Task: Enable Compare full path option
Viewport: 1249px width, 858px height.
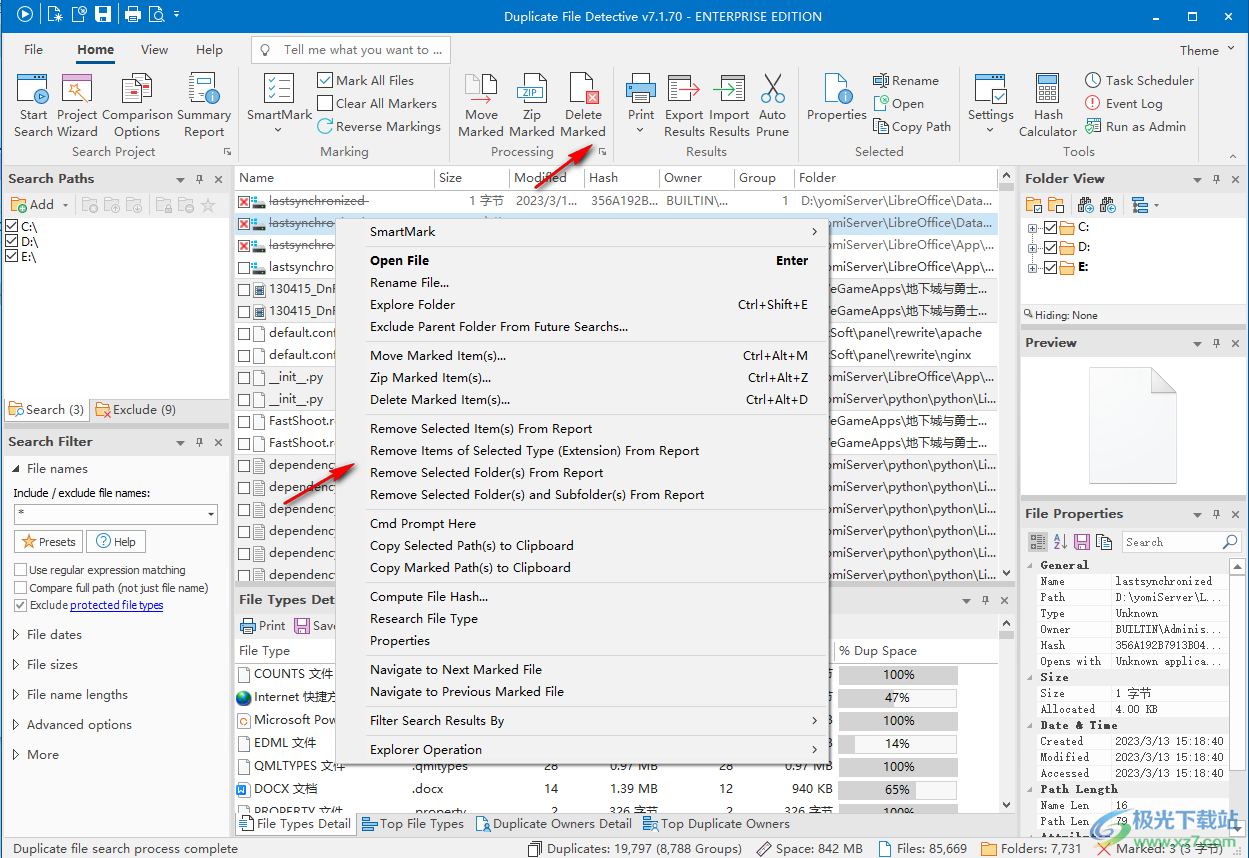Action: coord(20,588)
